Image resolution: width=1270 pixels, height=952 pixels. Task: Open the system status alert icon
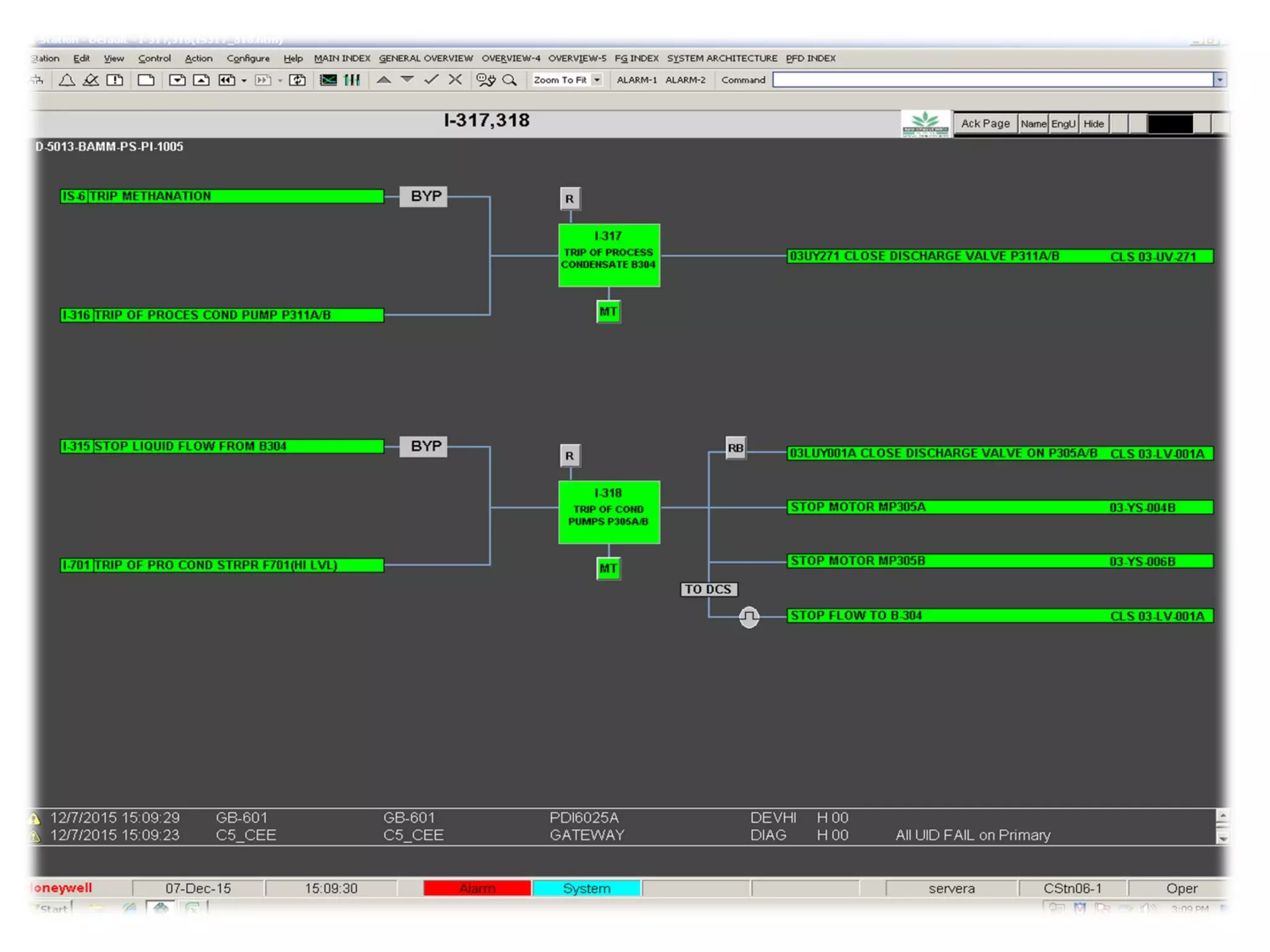(115, 80)
